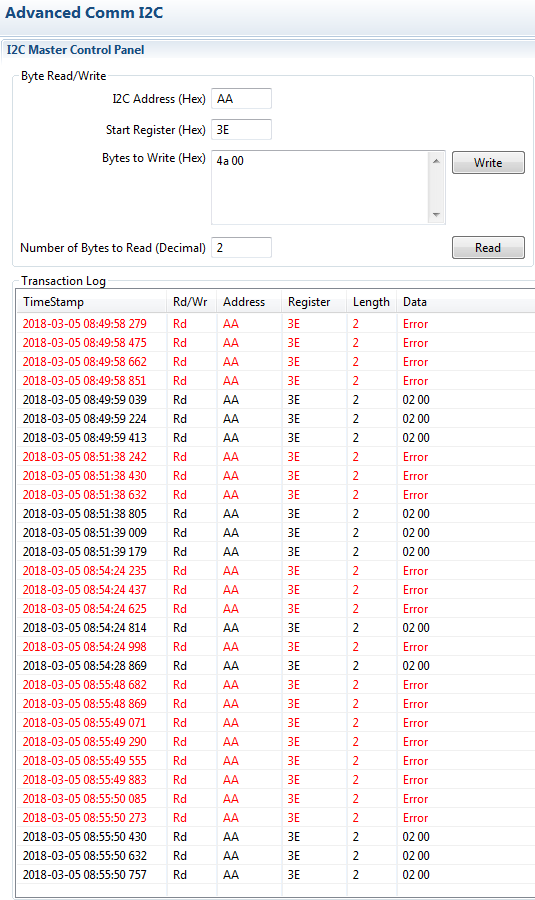The width and height of the screenshot is (535, 900).
Task: Select log row timestamped 08:49:59 039
Action: click(x=276, y=399)
